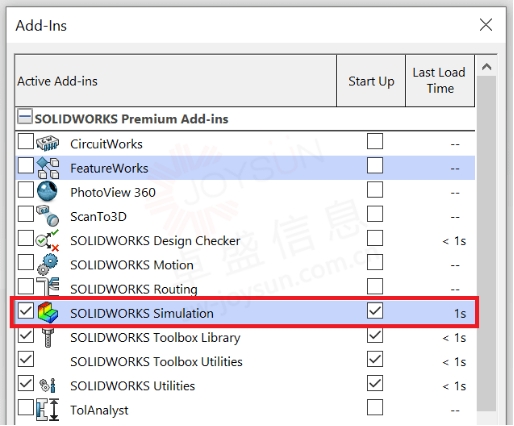Enable FeatureWorks Start Up checkbox
Image resolution: width=514 pixels, height=426 pixels.
pos(375,165)
